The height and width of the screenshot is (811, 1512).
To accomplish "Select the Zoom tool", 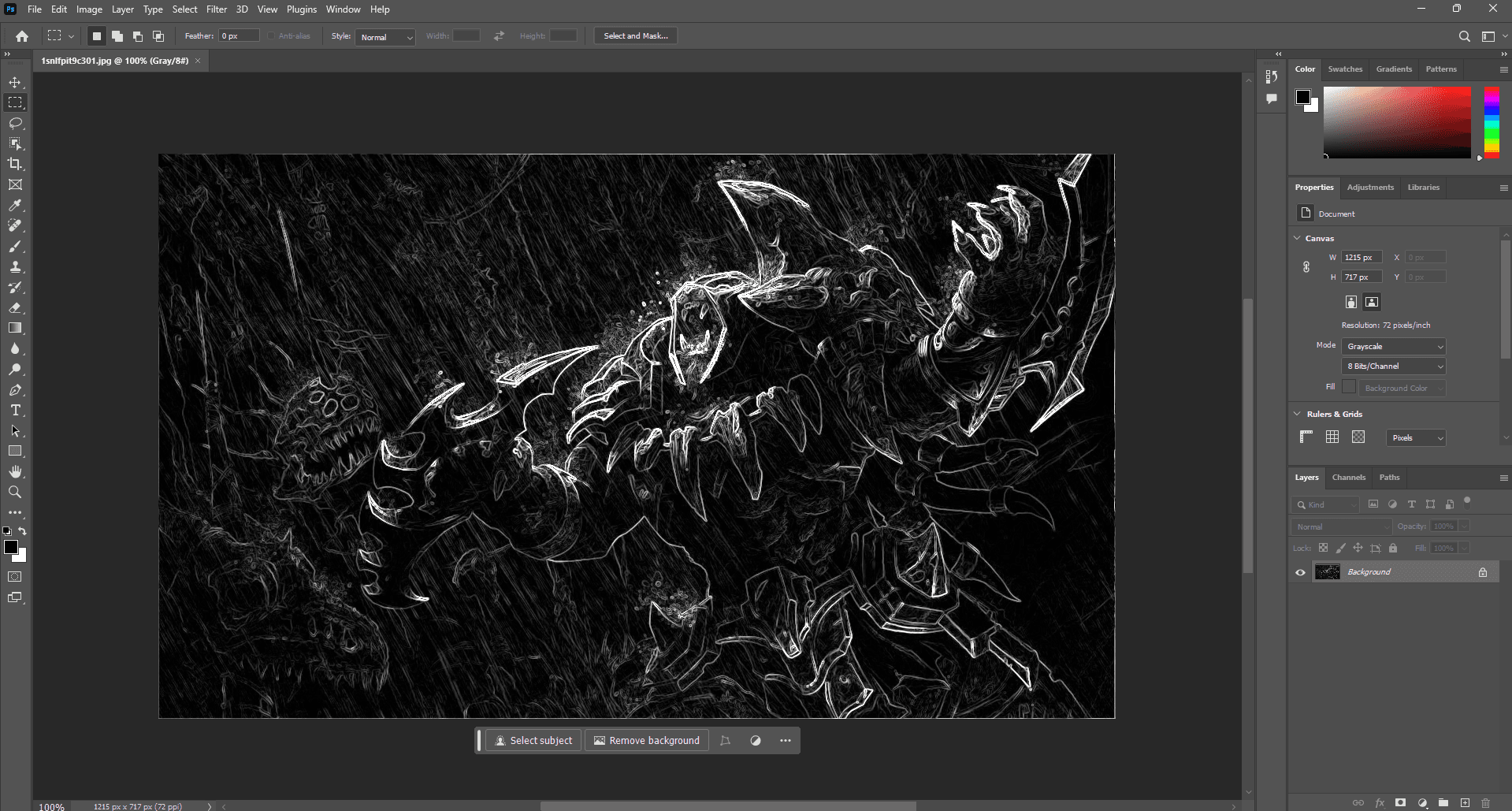I will (x=15, y=492).
